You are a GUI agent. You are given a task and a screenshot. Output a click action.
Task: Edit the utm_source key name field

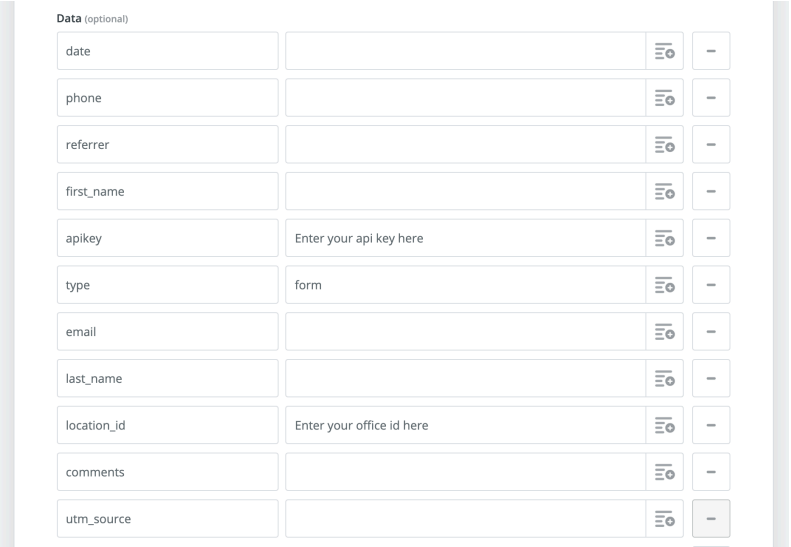click(x=167, y=519)
